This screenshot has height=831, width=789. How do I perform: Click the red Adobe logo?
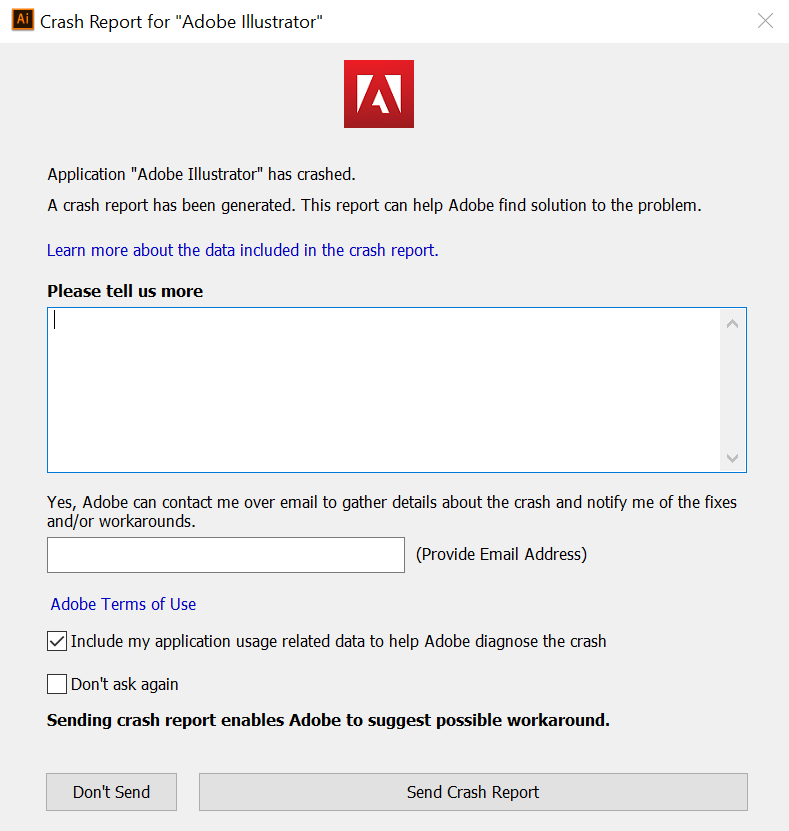coord(379,94)
